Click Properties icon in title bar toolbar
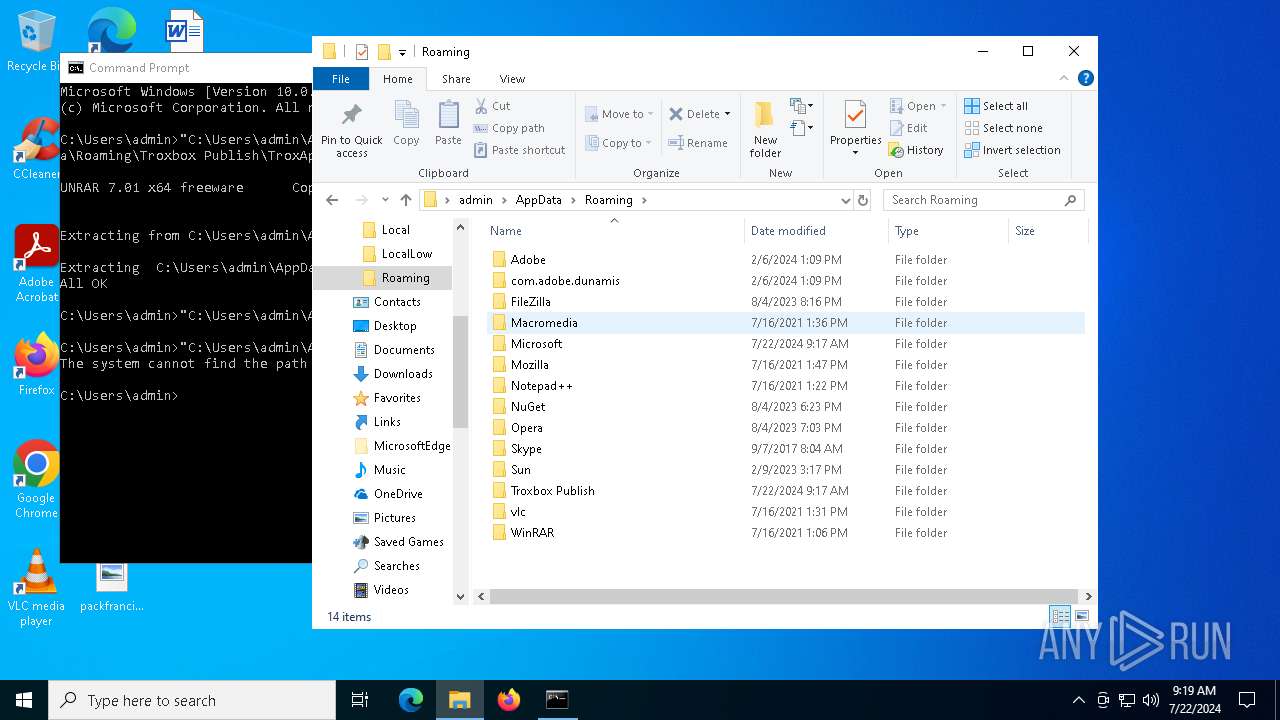Screen dimensions: 1280x720 (362, 52)
